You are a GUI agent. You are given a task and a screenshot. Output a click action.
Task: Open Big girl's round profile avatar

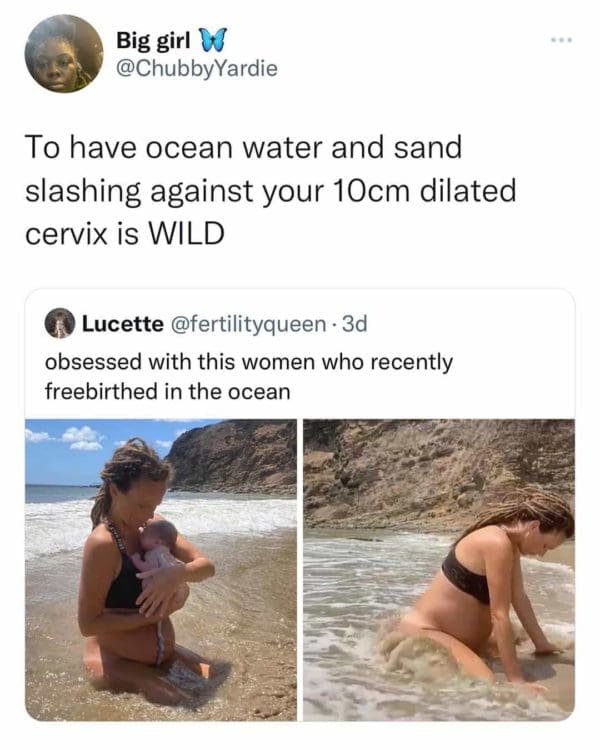coord(63,54)
